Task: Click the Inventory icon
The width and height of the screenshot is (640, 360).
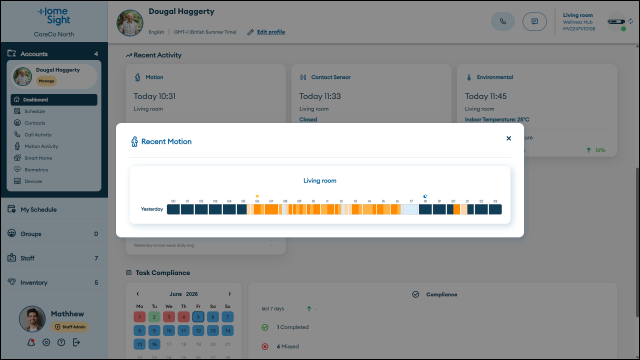Action: (x=11, y=282)
